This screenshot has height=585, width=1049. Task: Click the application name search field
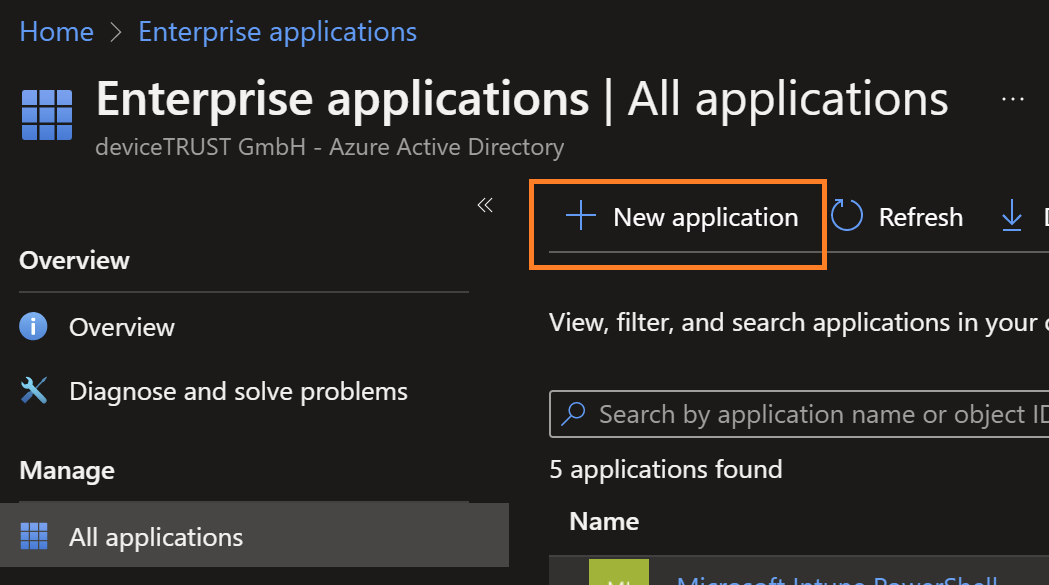tap(780, 414)
